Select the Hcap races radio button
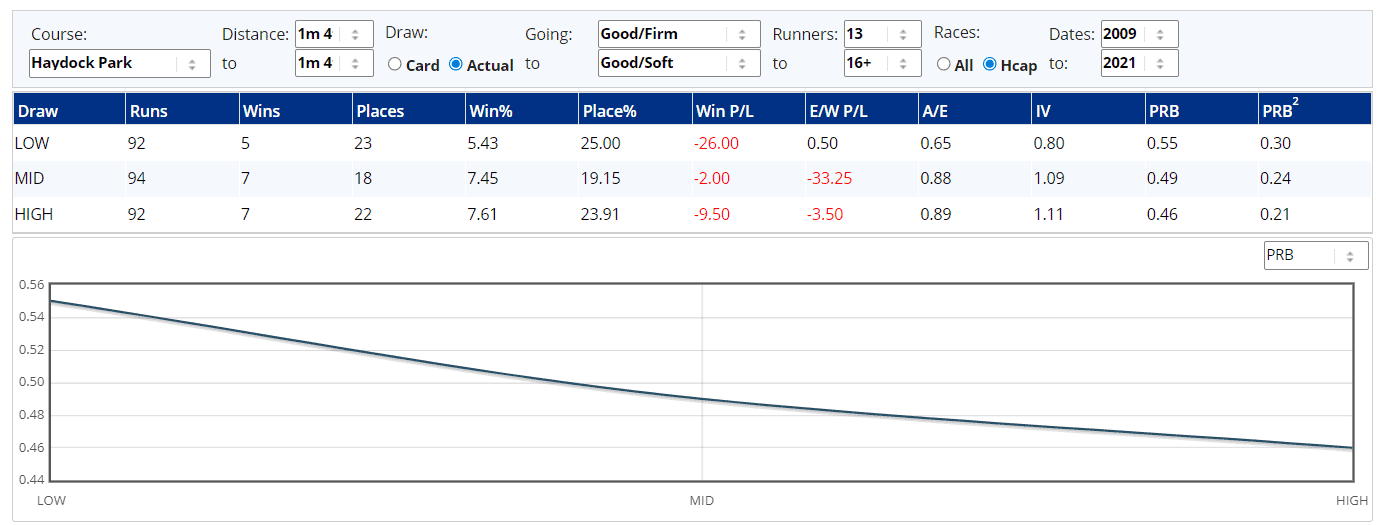This screenshot has height=525, width=1386. coord(990,65)
